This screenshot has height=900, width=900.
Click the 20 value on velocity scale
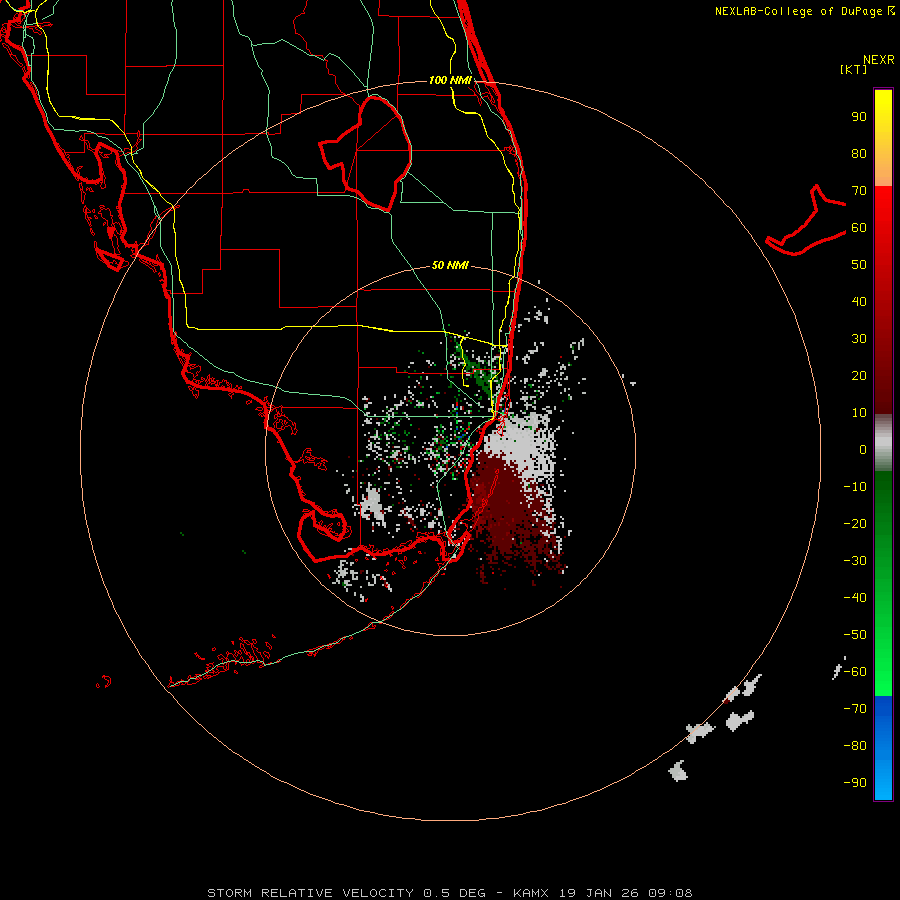859,376
